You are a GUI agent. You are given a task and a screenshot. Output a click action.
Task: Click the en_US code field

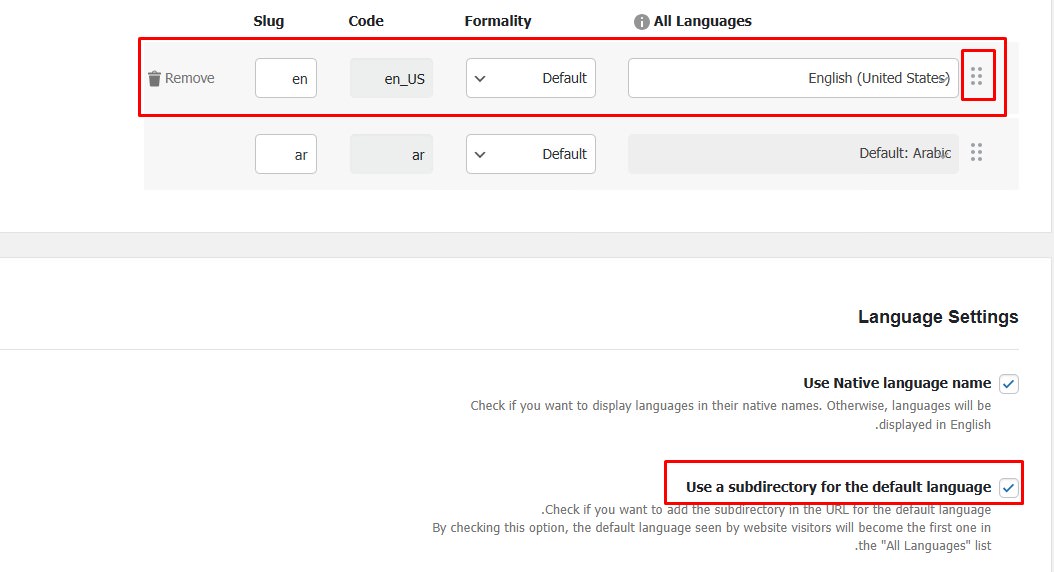[x=391, y=78]
